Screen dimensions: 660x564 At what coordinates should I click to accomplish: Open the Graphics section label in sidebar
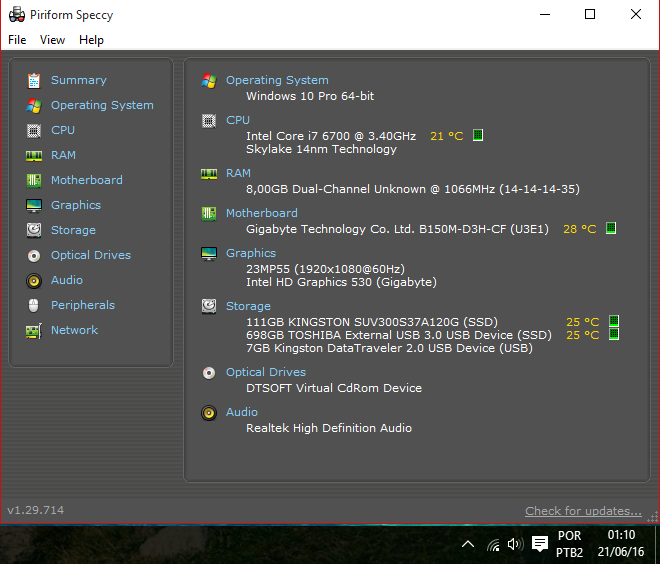click(76, 205)
